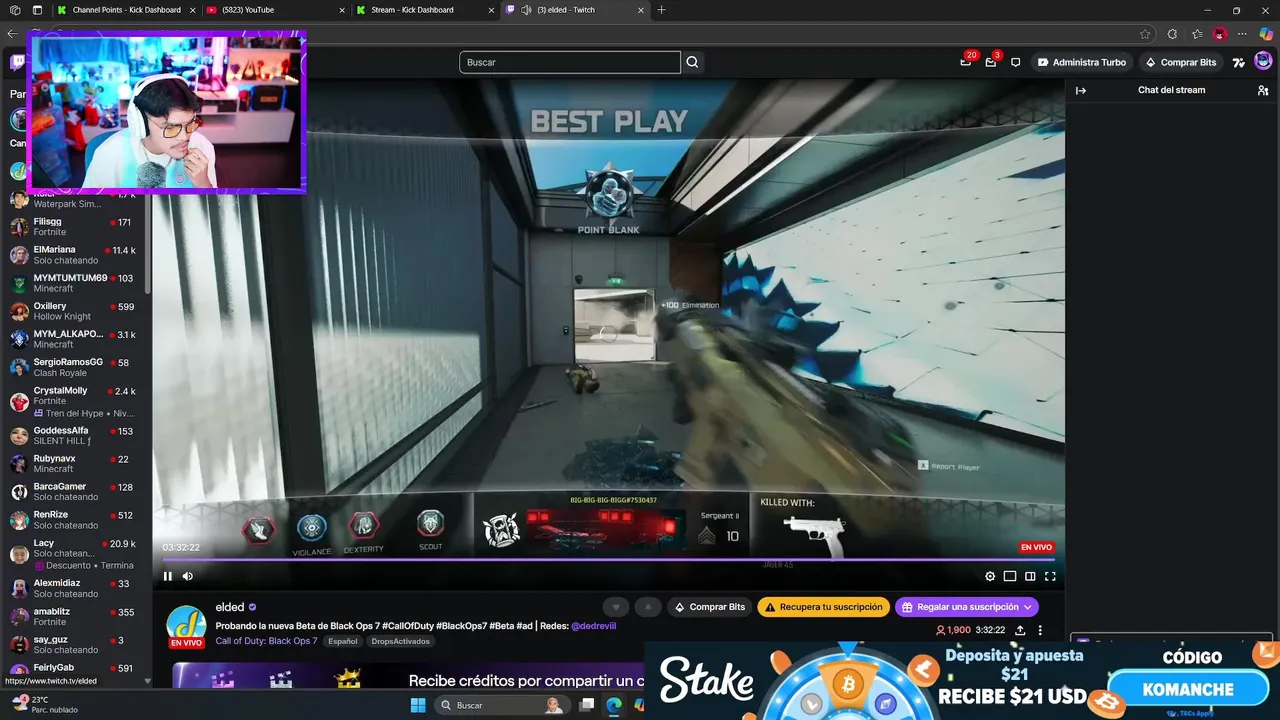Open the whispers chat bubble icon
This screenshot has height=720, width=1280.
click(1016, 62)
